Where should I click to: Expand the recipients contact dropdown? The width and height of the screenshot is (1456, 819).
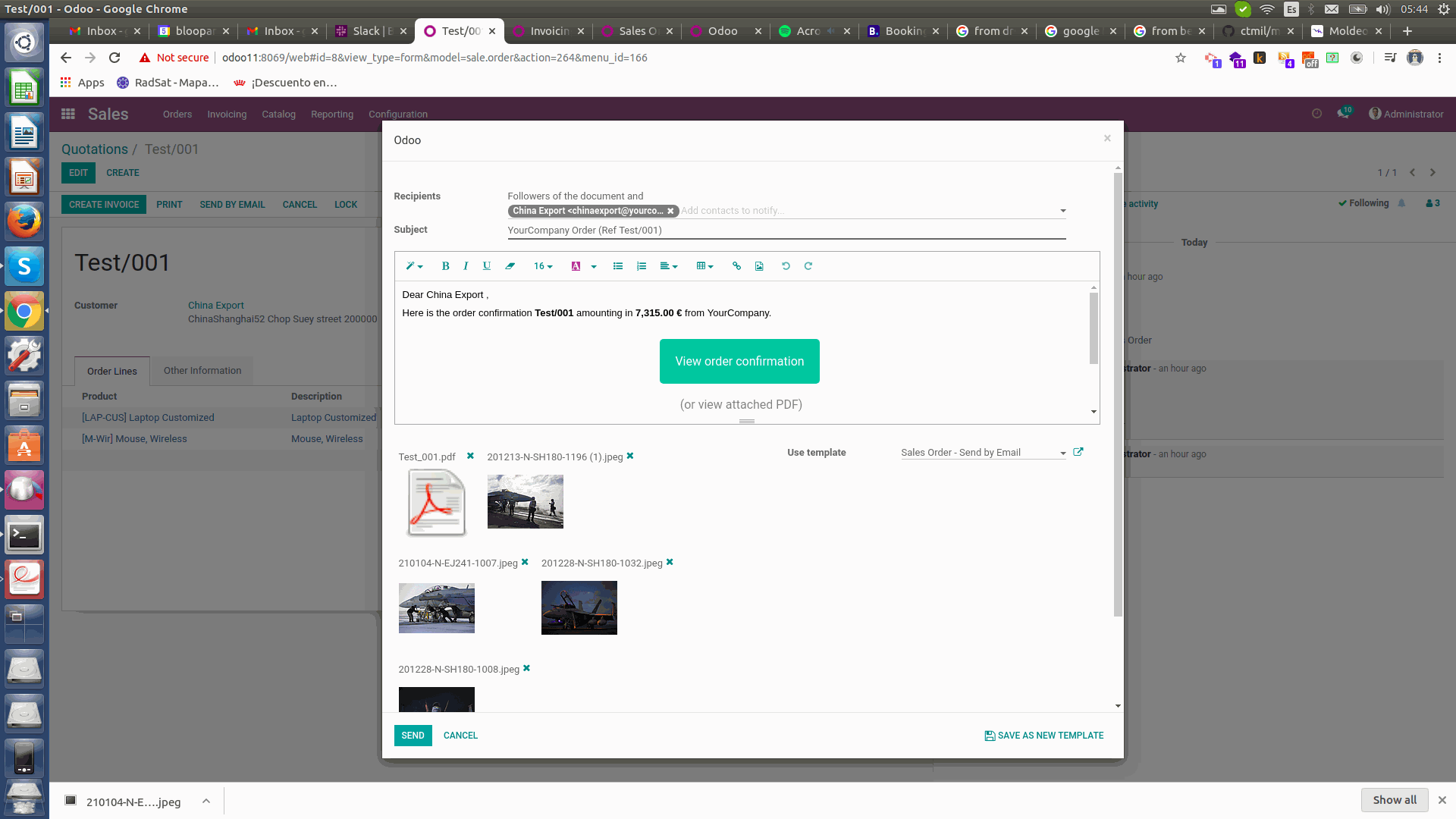tap(1062, 211)
